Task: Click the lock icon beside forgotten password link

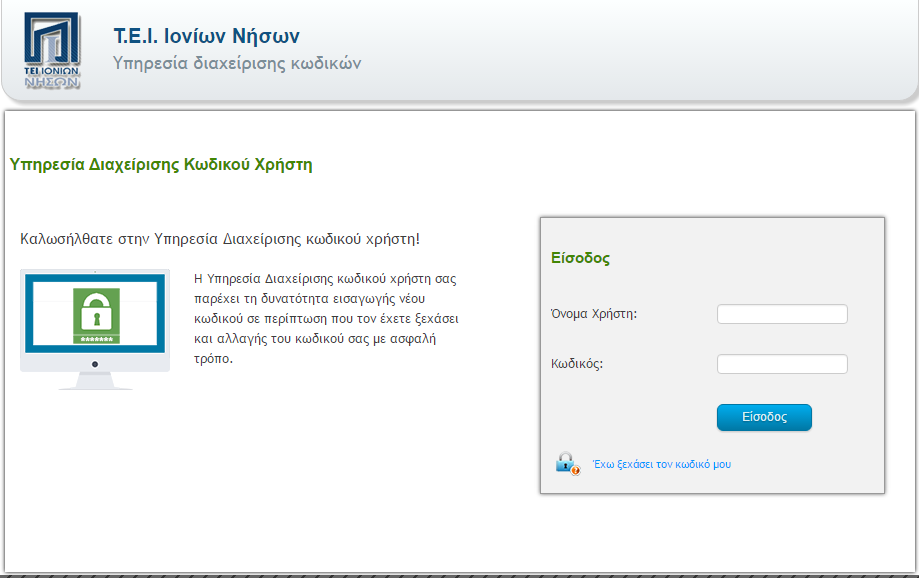Action: pyautogui.click(x=567, y=464)
